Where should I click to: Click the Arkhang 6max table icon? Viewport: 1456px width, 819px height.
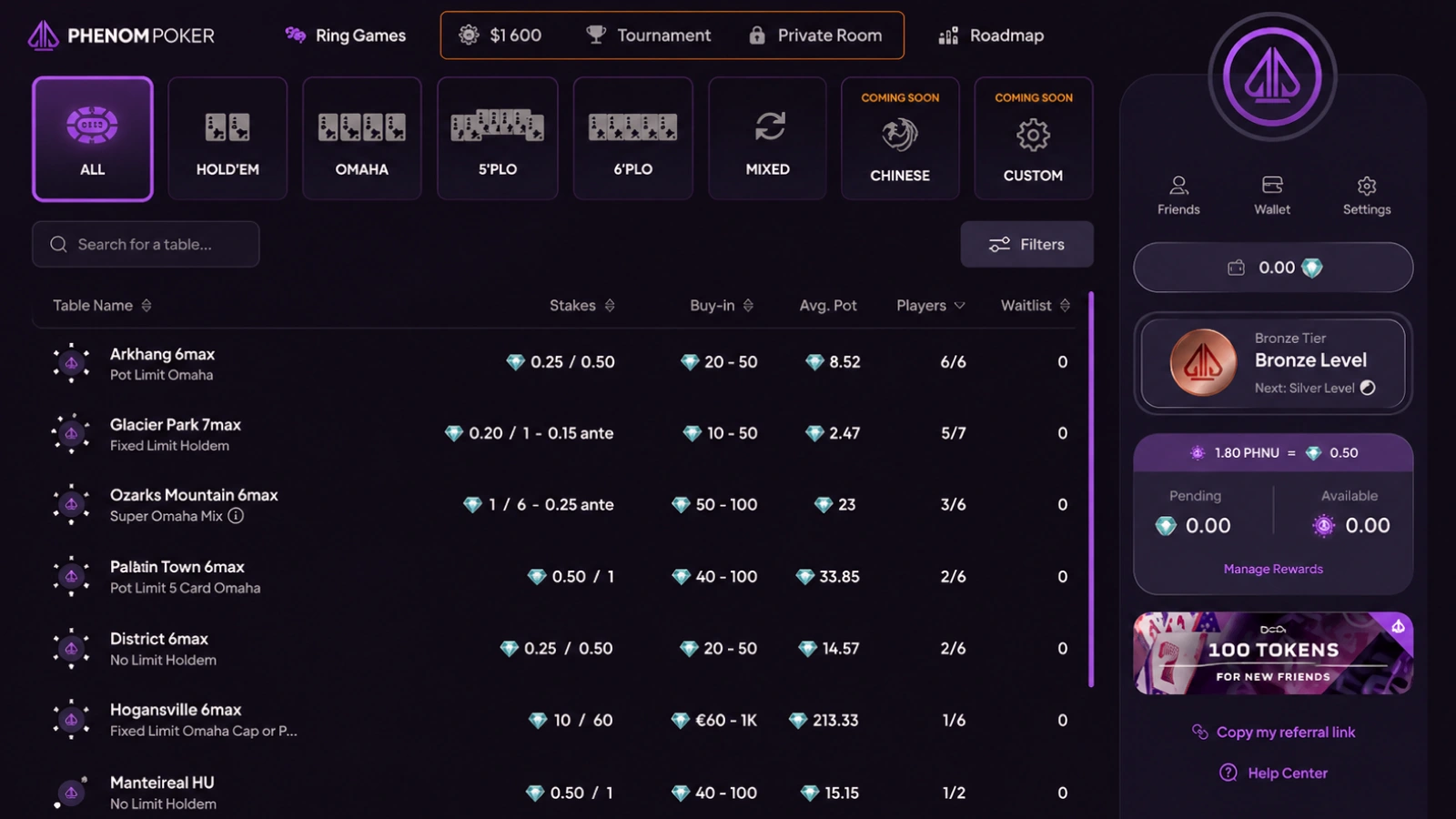click(71, 363)
